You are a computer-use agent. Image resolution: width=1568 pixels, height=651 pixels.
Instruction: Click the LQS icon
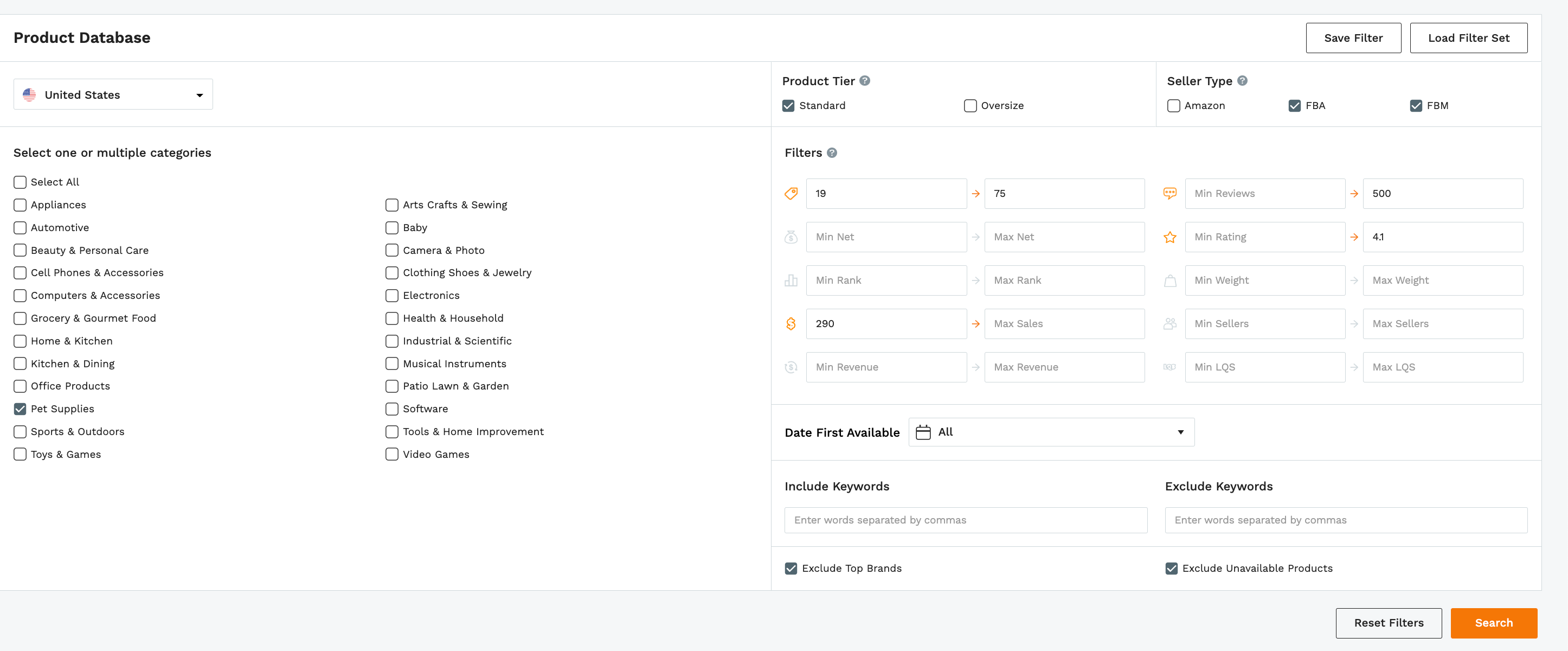[x=1169, y=367]
